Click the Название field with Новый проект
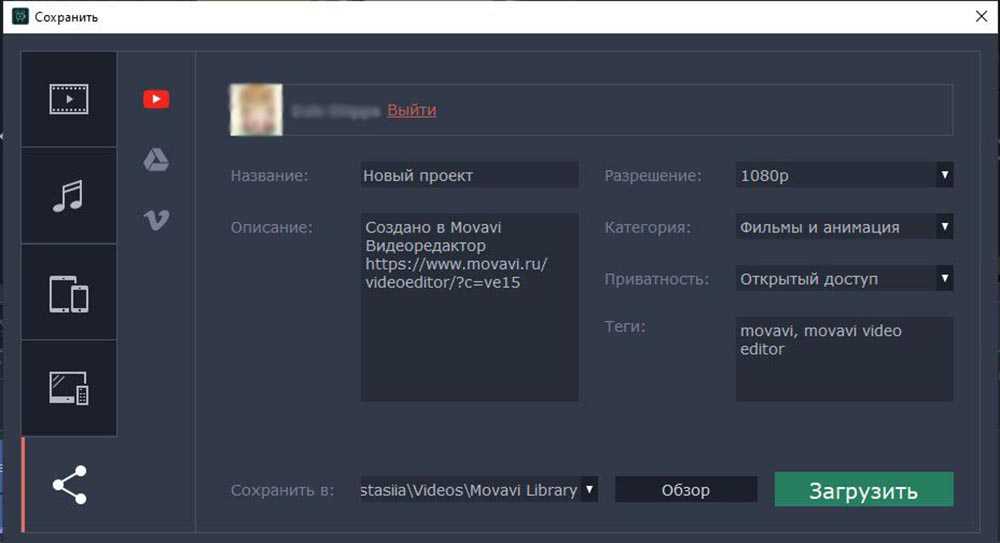The image size is (1000, 543). (469, 175)
